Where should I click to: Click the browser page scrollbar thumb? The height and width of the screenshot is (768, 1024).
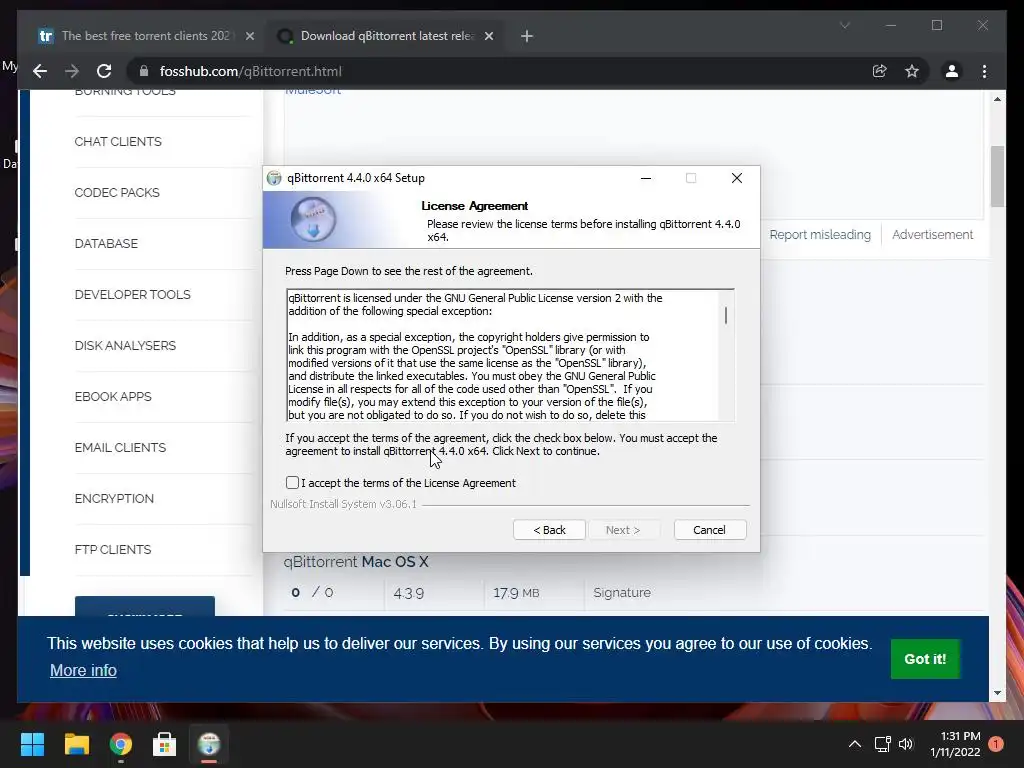point(997,176)
